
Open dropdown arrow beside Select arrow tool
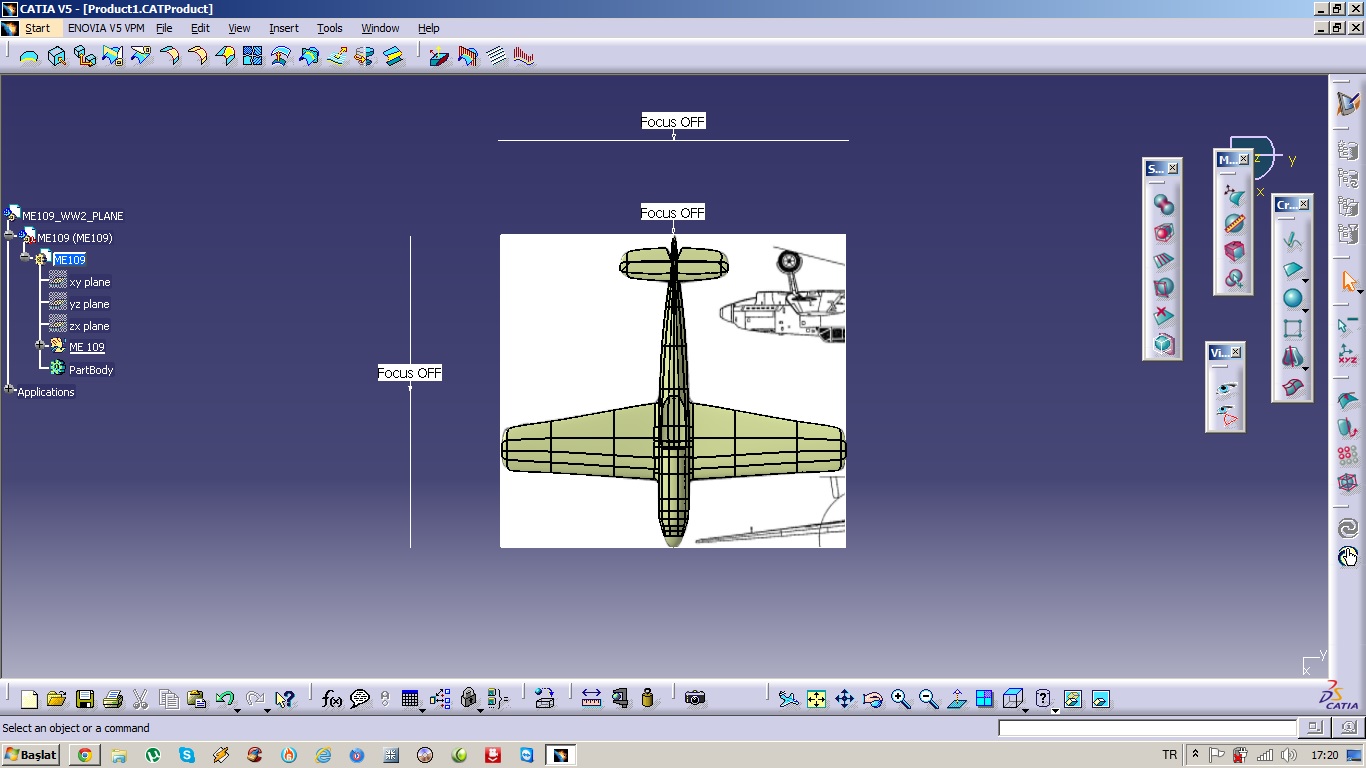click(1360, 292)
